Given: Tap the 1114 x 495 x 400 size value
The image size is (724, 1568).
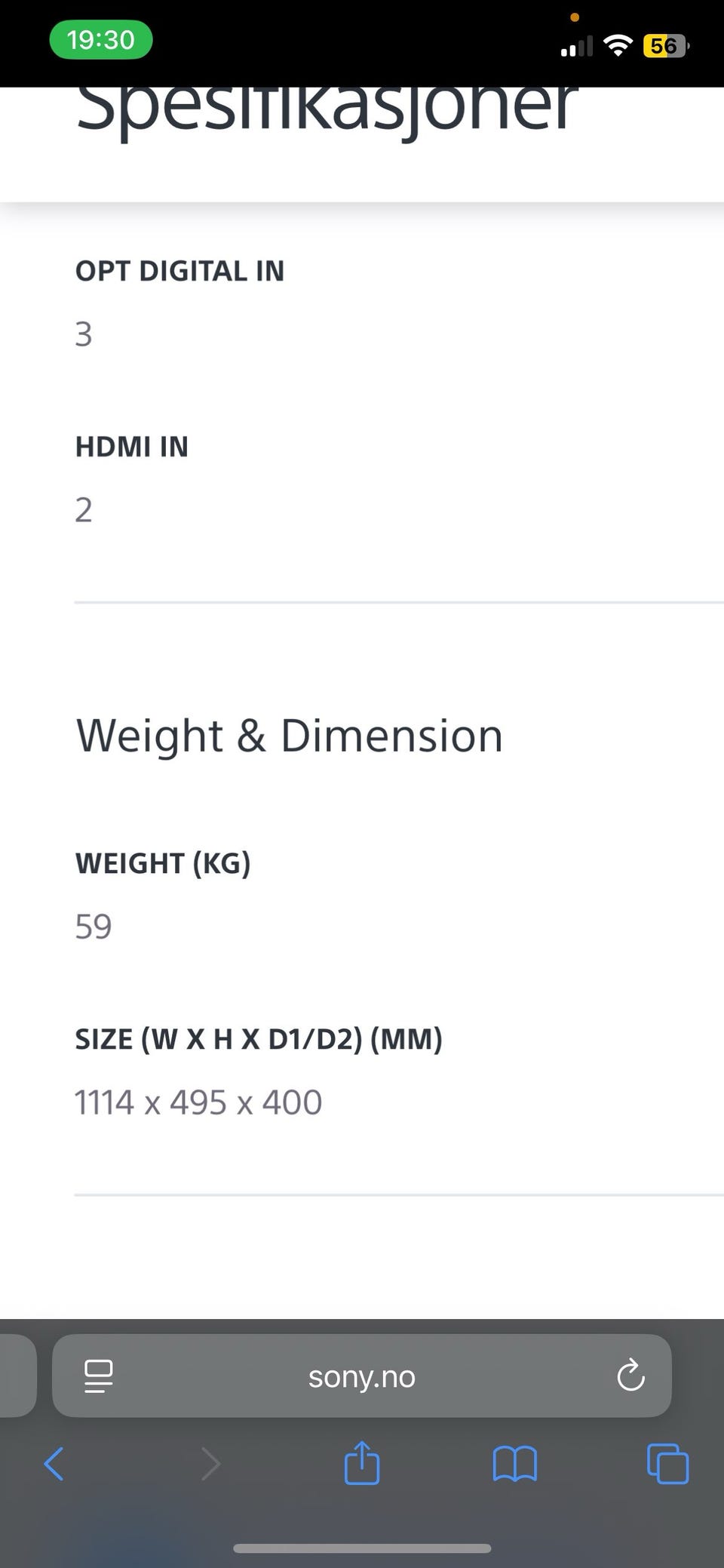Looking at the screenshot, I should (x=198, y=1102).
